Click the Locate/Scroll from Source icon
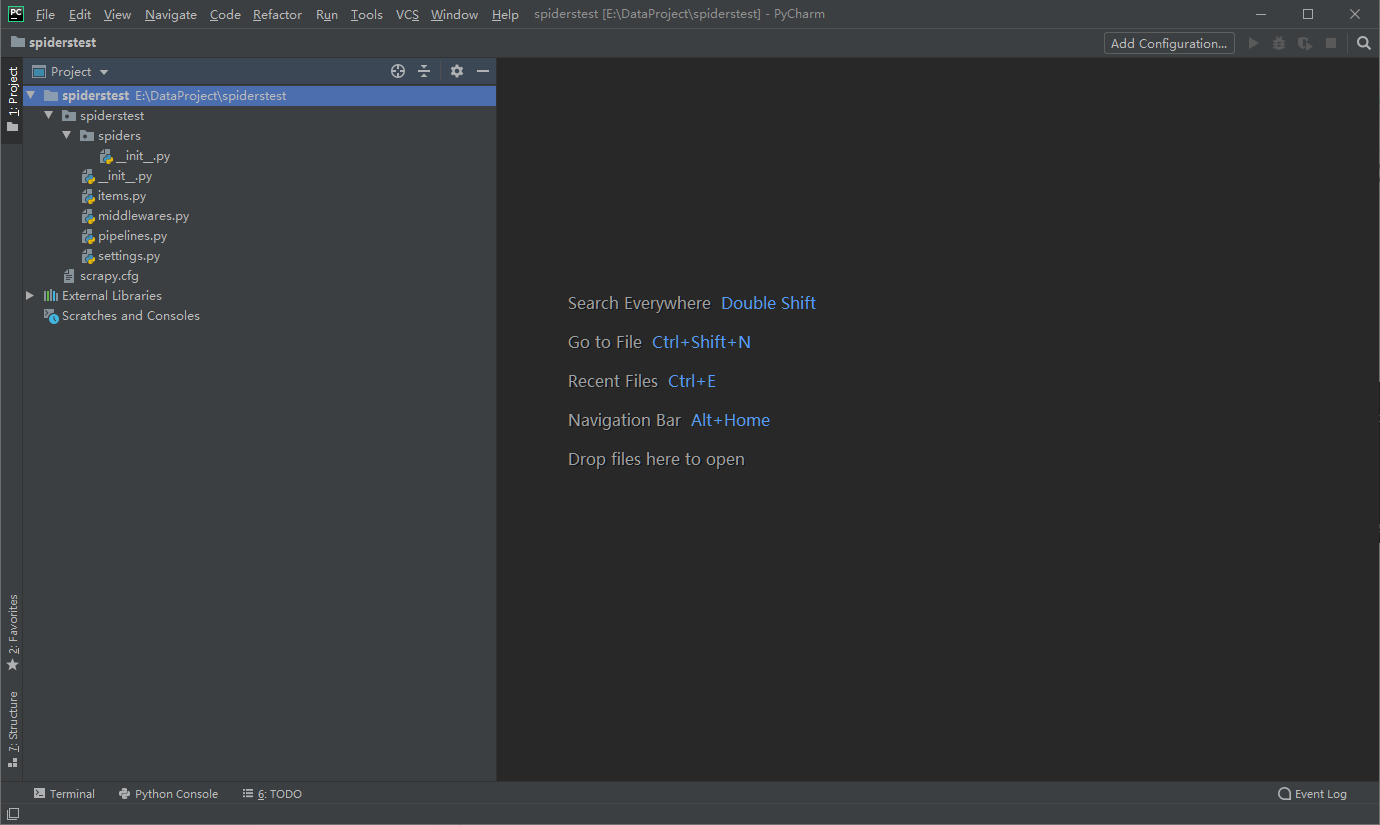The width and height of the screenshot is (1380, 825). pos(398,71)
